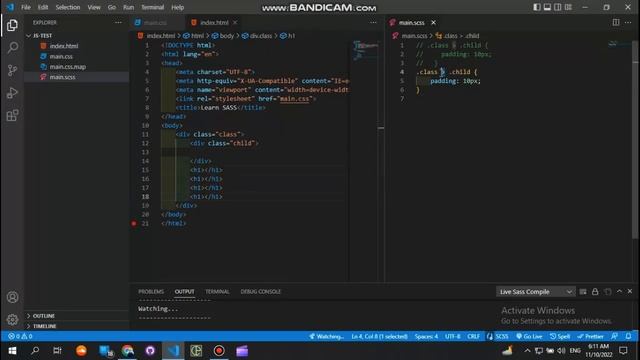
Task: Toggle the primary side bar layout icon
Action: [537, 7]
